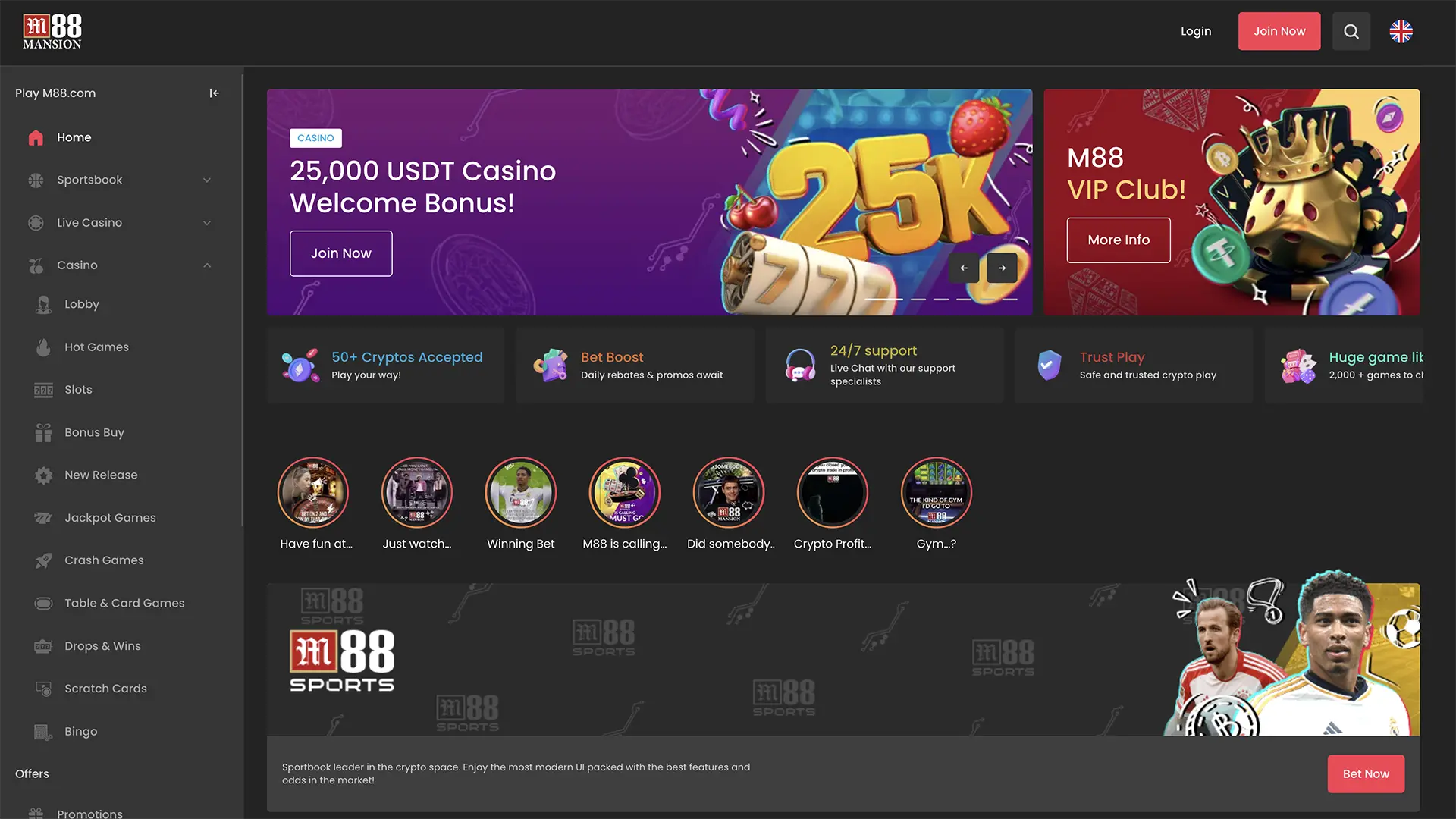The height and width of the screenshot is (819, 1456).
Task: Expand the Live Casino menu chevron
Action: point(207,223)
